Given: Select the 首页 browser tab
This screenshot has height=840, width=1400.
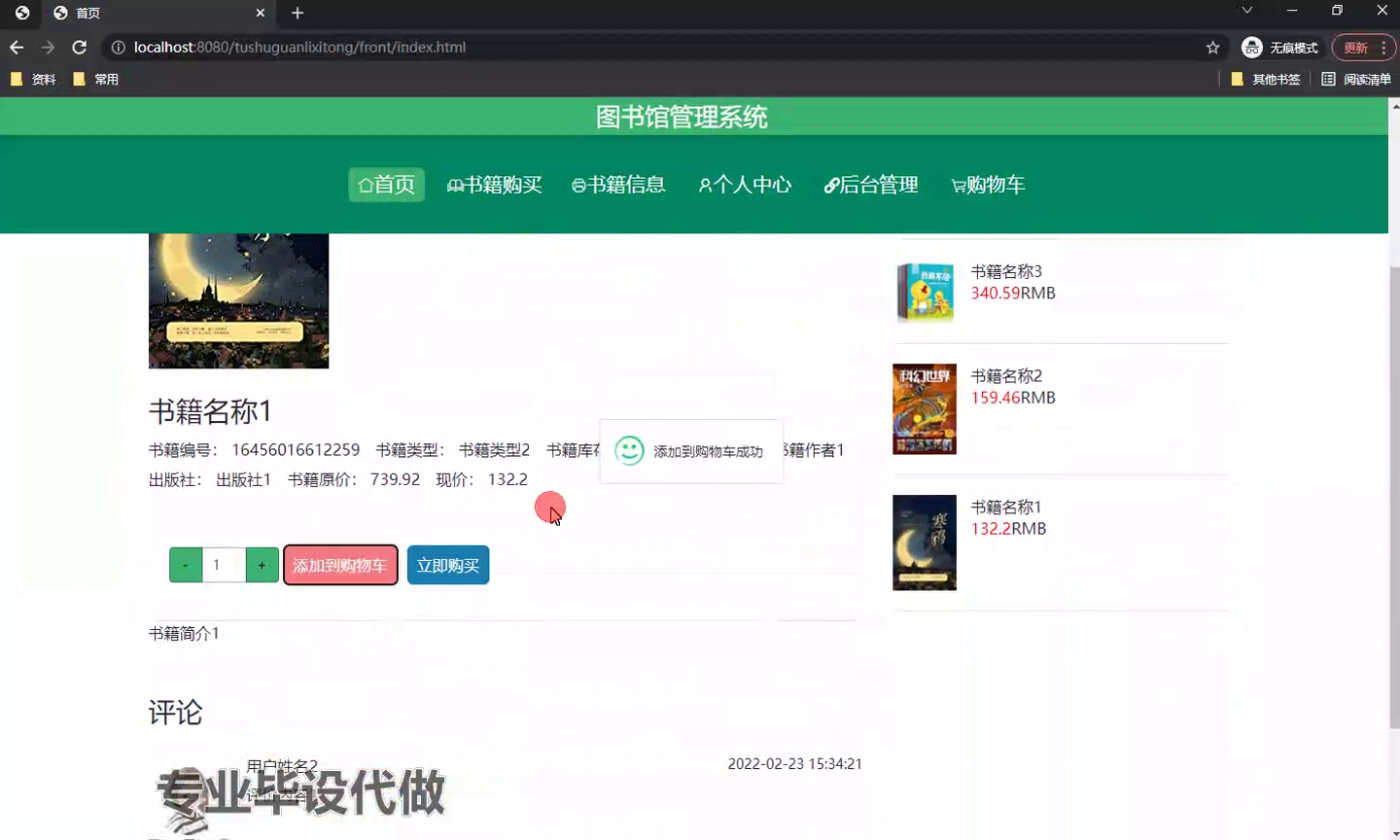Looking at the screenshot, I should tap(158, 13).
